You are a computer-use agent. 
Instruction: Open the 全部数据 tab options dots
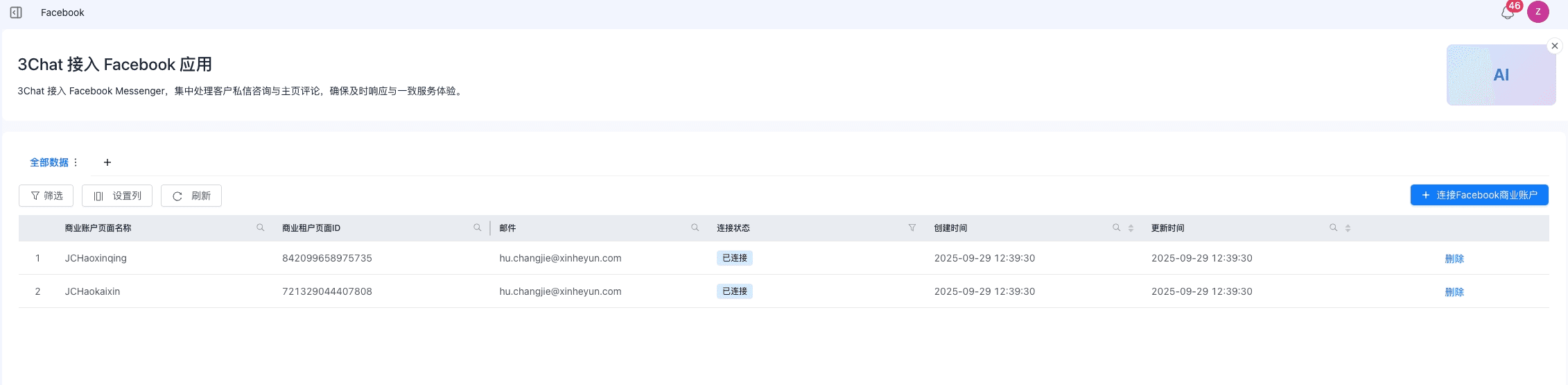(x=76, y=162)
